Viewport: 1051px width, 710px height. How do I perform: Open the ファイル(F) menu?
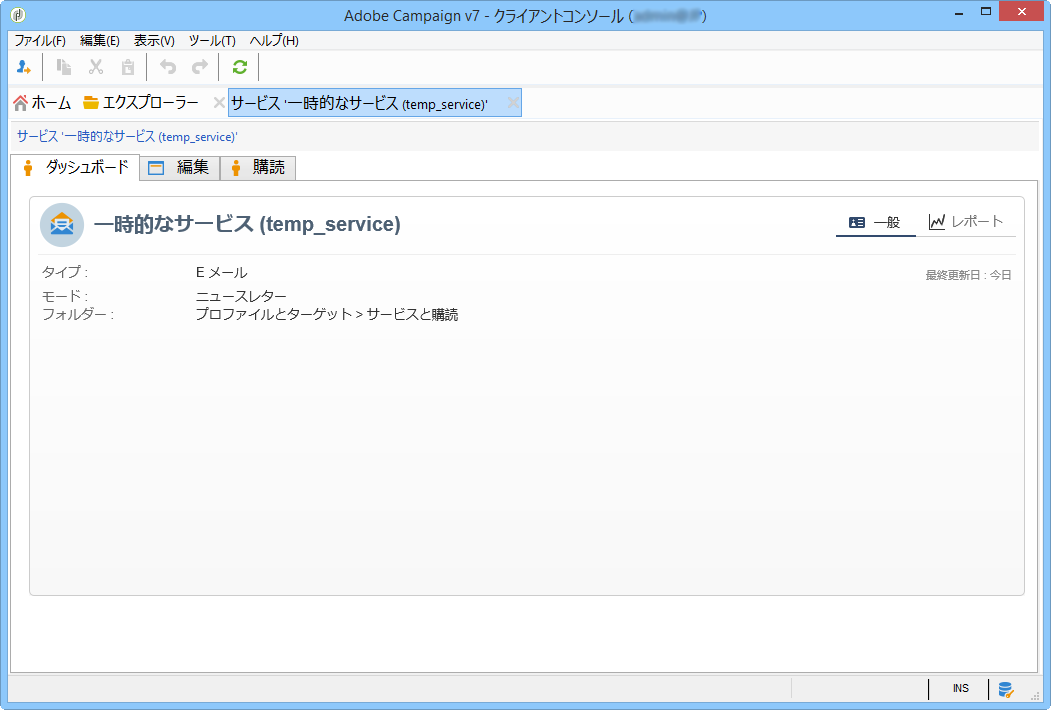point(40,41)
